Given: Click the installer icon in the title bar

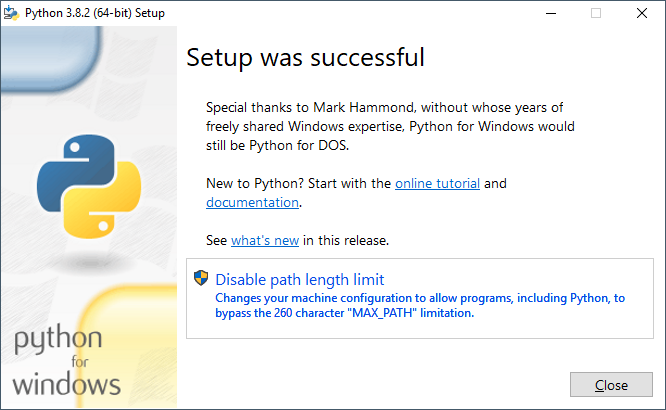Looking at the screenshot, I should point(11,13).
